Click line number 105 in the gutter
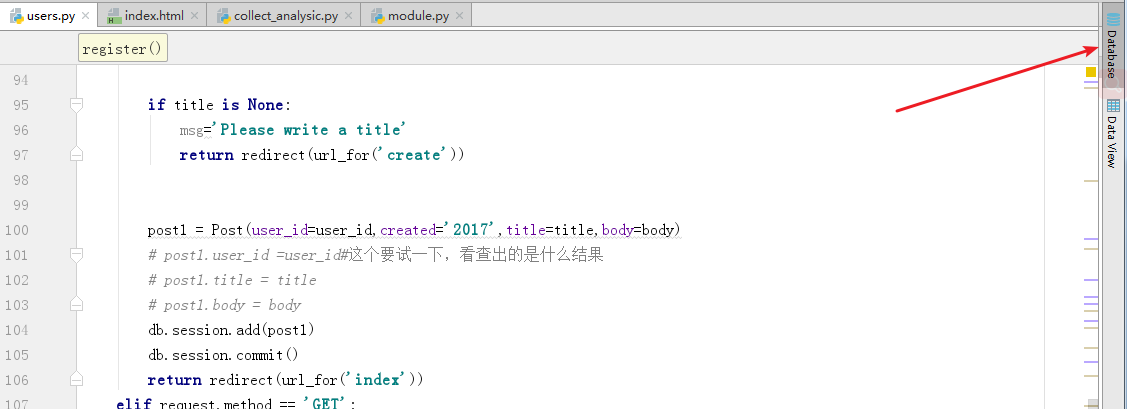Viewport: 1127px width, 409px height. click(17, 355)
